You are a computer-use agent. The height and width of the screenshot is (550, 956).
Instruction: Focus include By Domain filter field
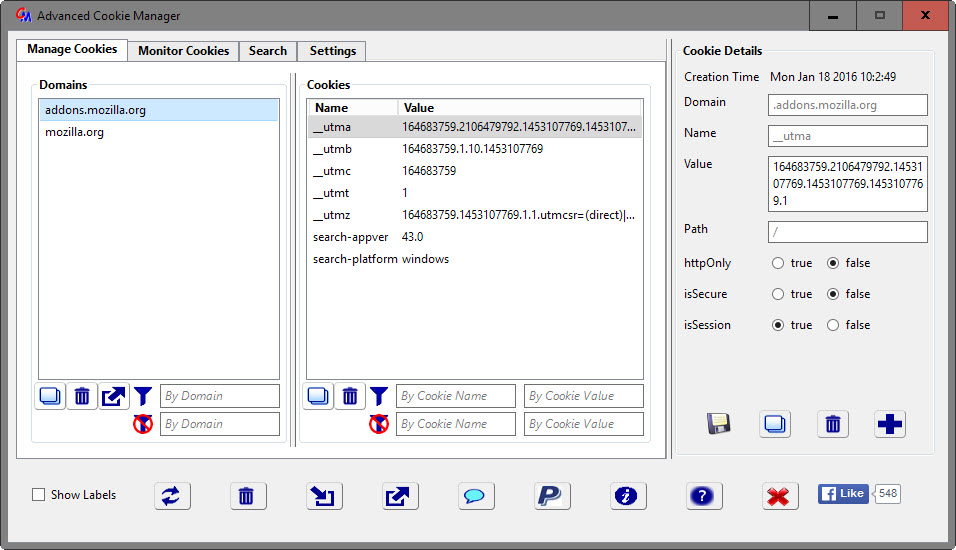point(220,396)
